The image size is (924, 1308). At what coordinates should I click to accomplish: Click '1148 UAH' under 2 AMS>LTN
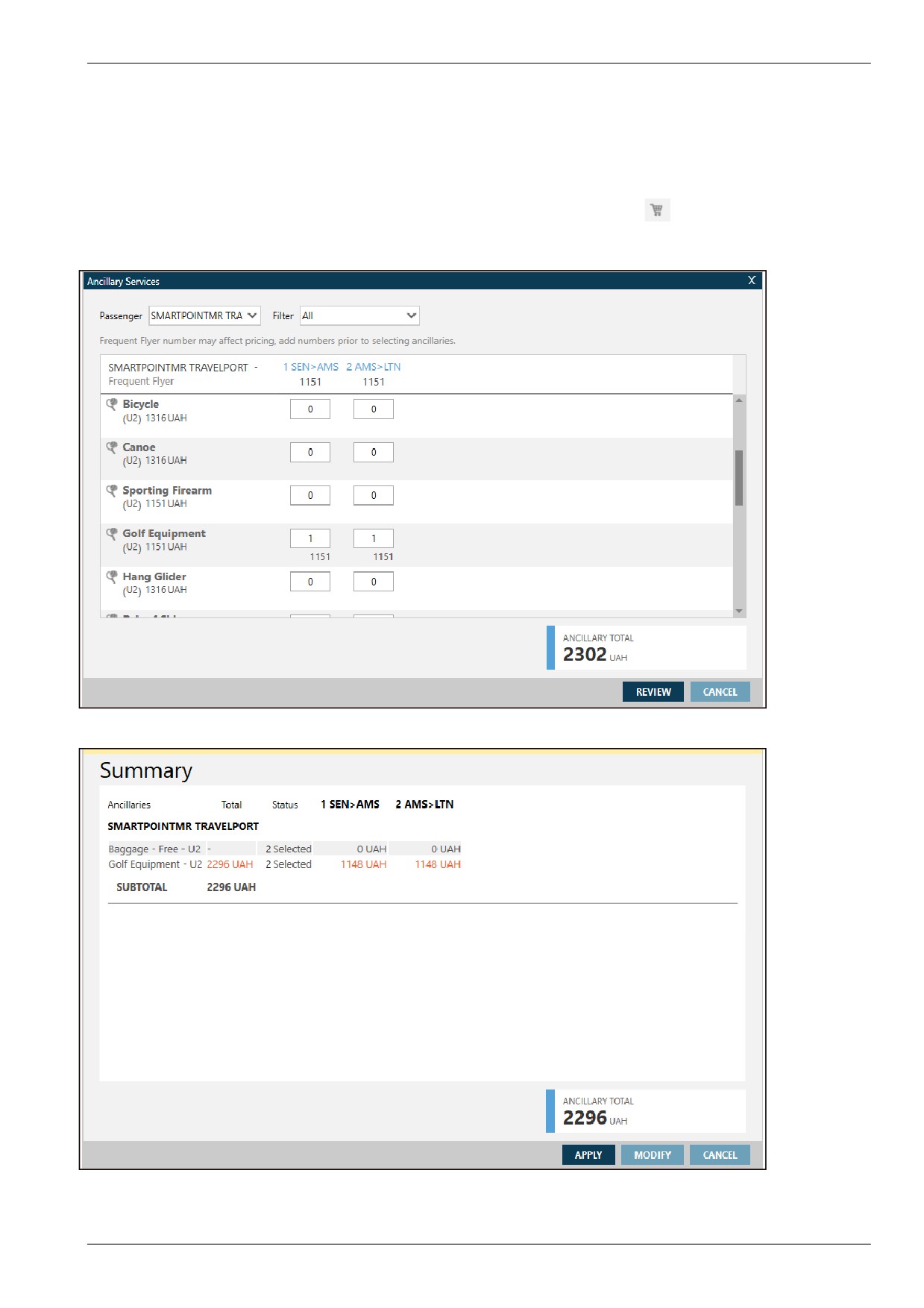(438, 864)
